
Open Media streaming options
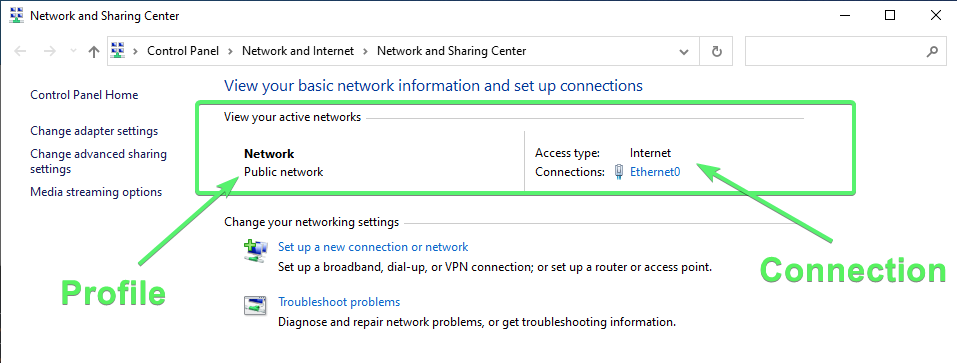pos(96,192)
